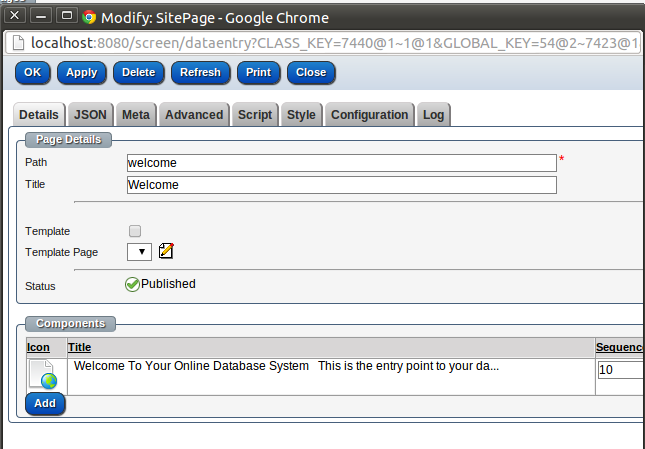The height and width of the screenshot is (449, 645).
Task: Switch to the JSON tab
Action: (x=90, y=115)
